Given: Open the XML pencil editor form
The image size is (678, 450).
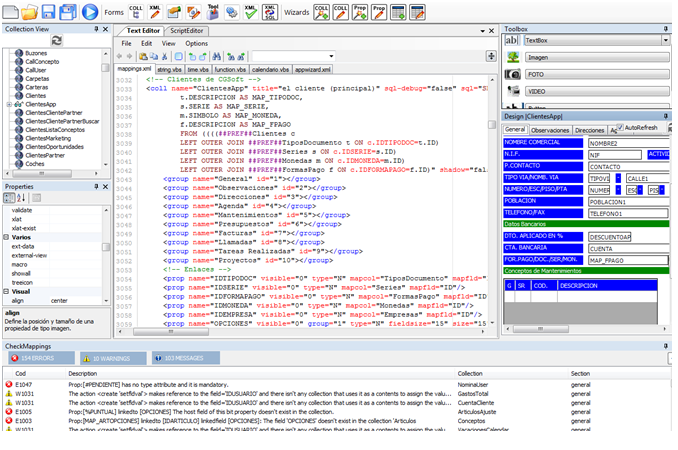Looking at the screenshot, I should coord(155,12).
